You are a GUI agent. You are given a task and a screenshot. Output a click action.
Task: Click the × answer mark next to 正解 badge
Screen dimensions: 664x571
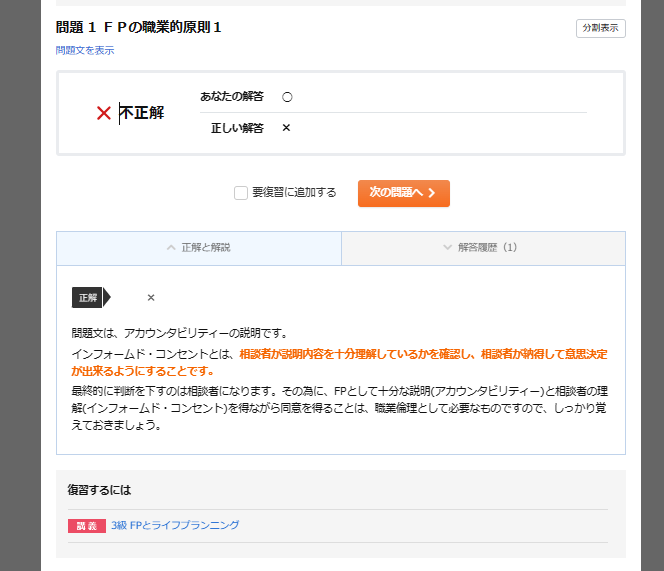point(151,297)
